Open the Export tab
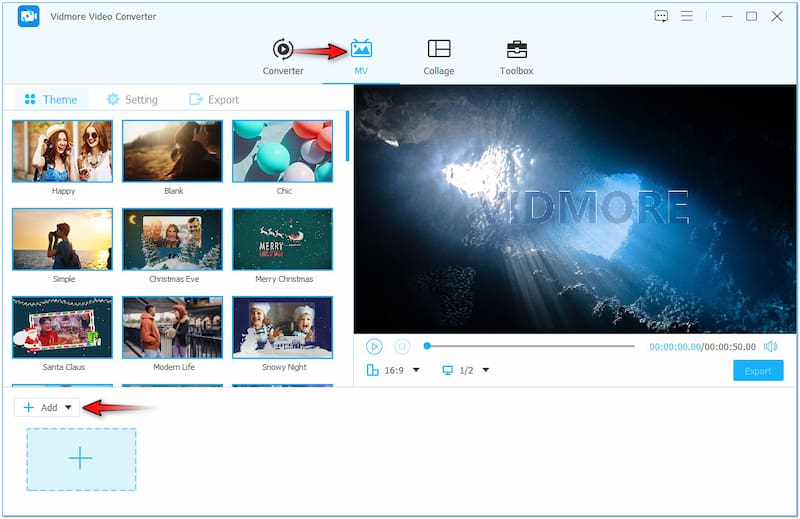The height and width of the screenshot is (519, 800). click(x=214, y=99)
